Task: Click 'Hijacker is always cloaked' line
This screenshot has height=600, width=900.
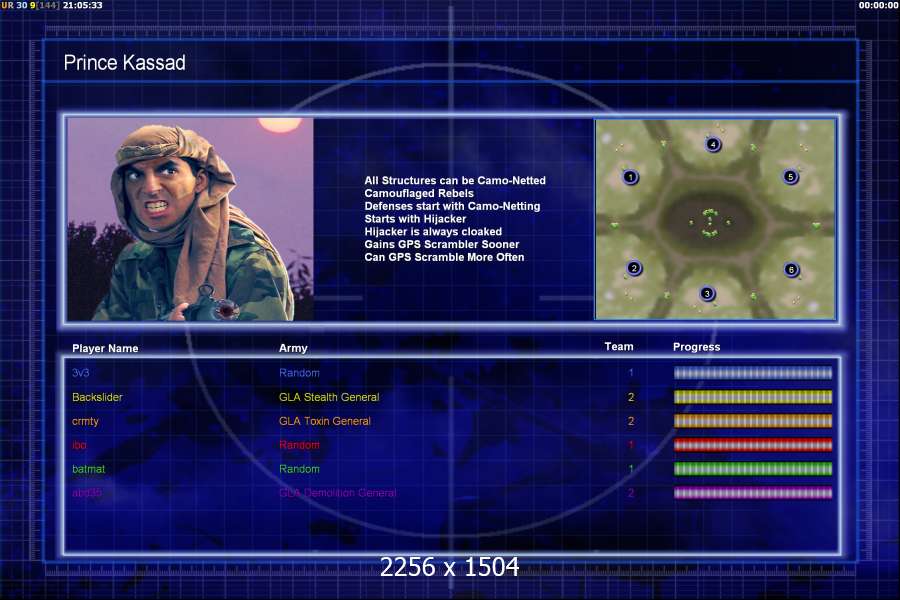Action: point(433,231)
